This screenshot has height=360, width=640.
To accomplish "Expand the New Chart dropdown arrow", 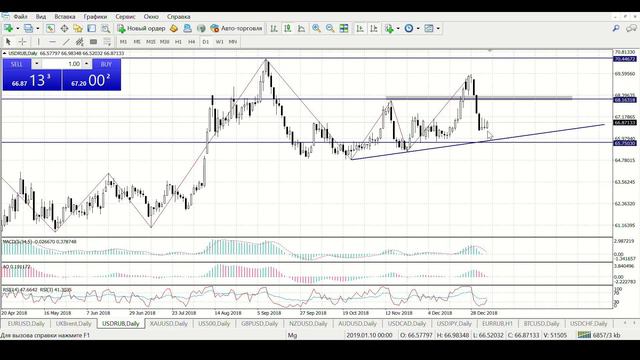I will point(18,29).
